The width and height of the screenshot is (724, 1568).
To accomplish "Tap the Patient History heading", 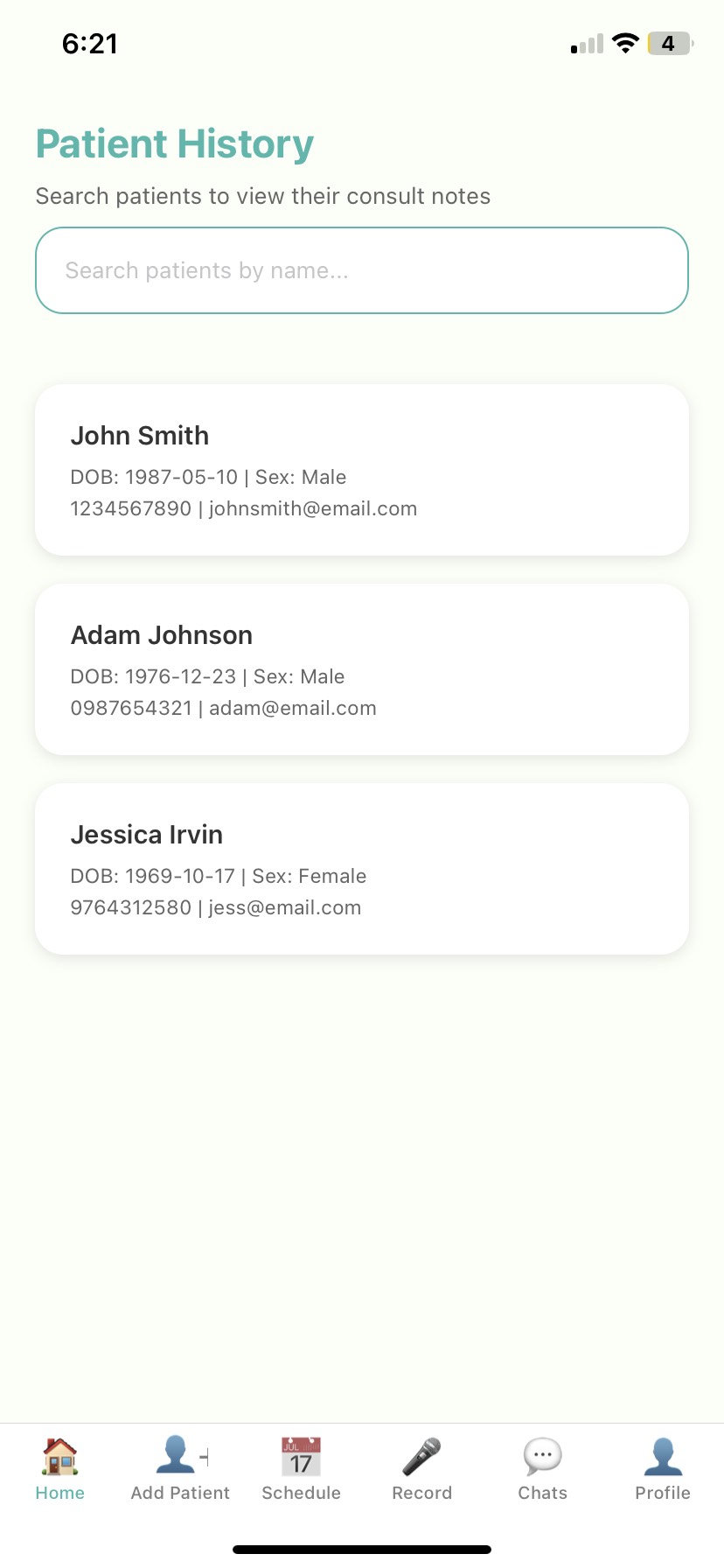I will [175, 144].
